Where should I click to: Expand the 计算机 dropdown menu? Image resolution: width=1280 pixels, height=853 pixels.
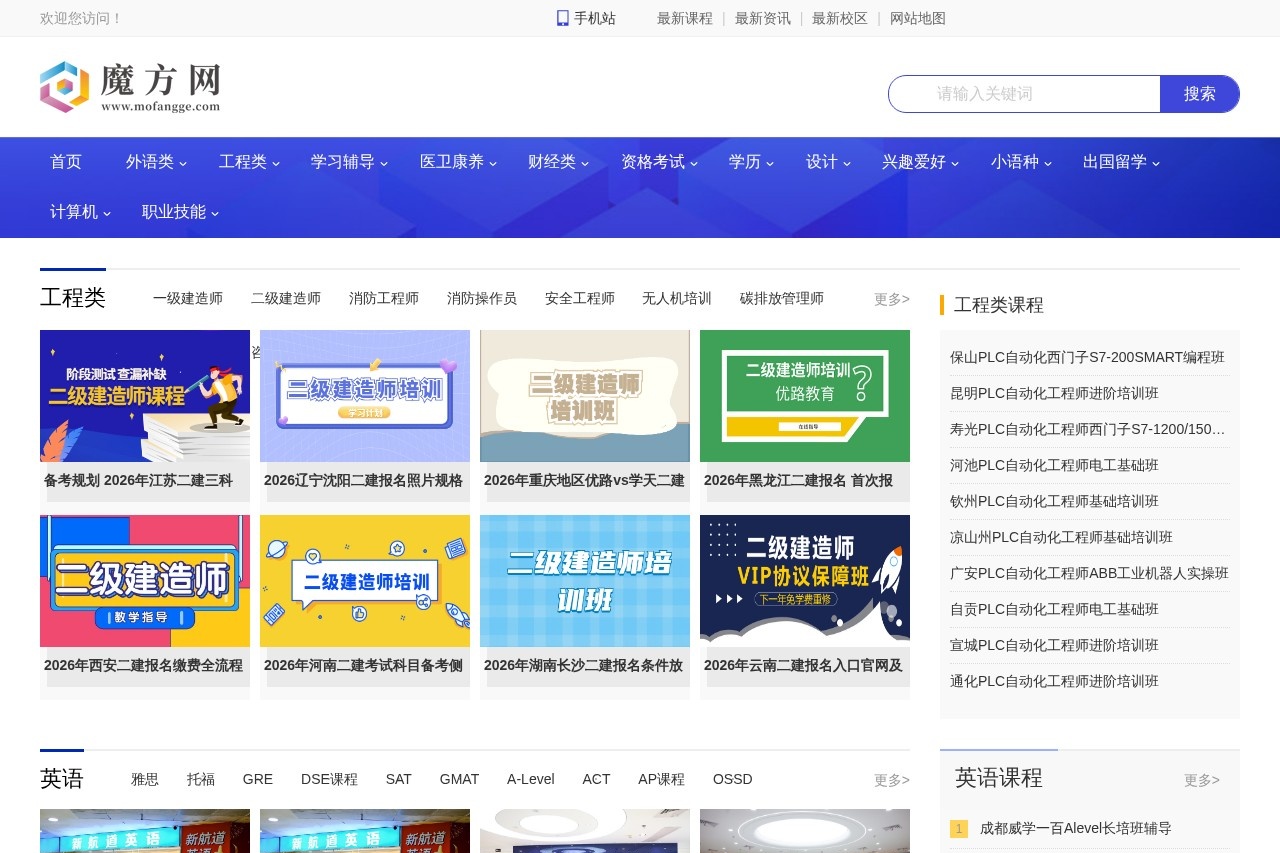73,211
